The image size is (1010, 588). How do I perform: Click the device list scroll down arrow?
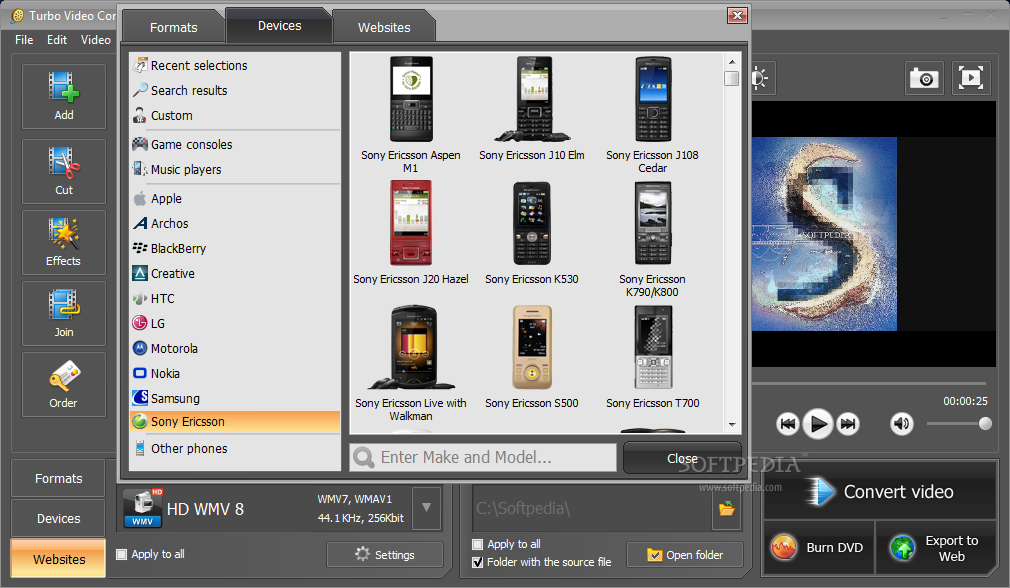(732, 425)
